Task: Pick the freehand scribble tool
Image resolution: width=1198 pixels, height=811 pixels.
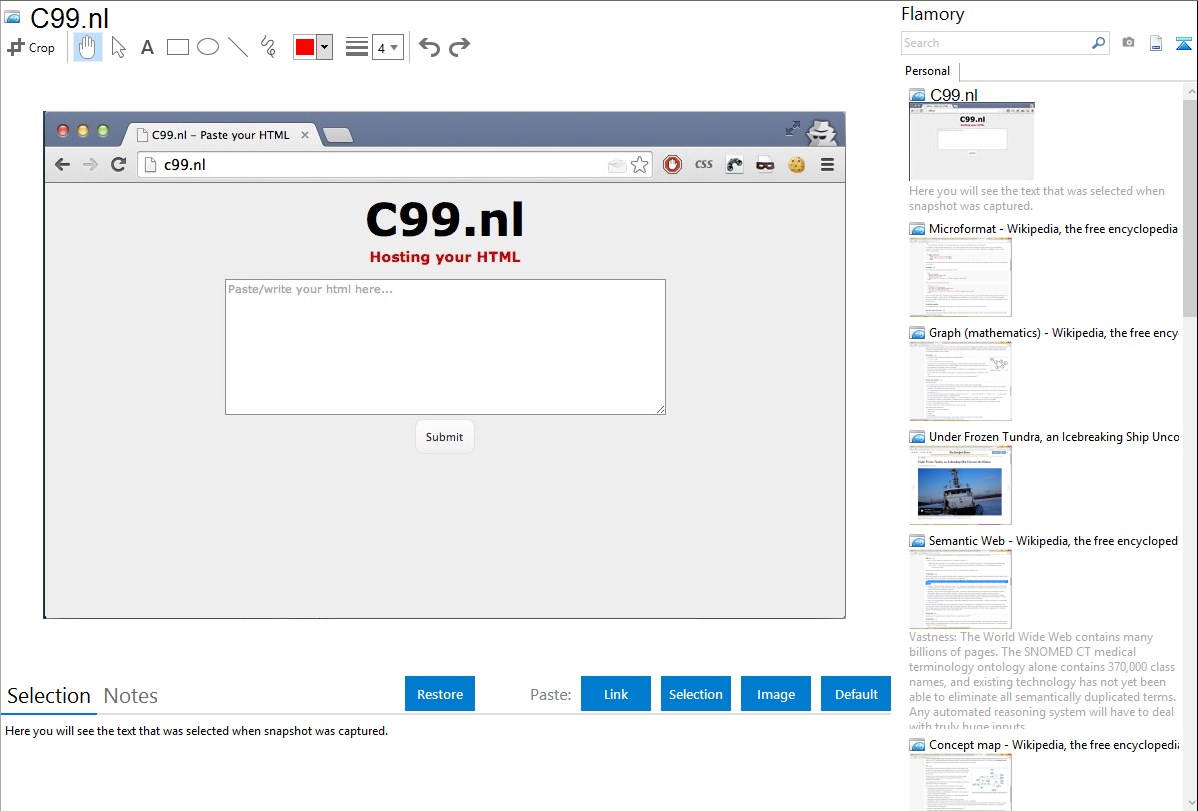Action: (268, 47)
